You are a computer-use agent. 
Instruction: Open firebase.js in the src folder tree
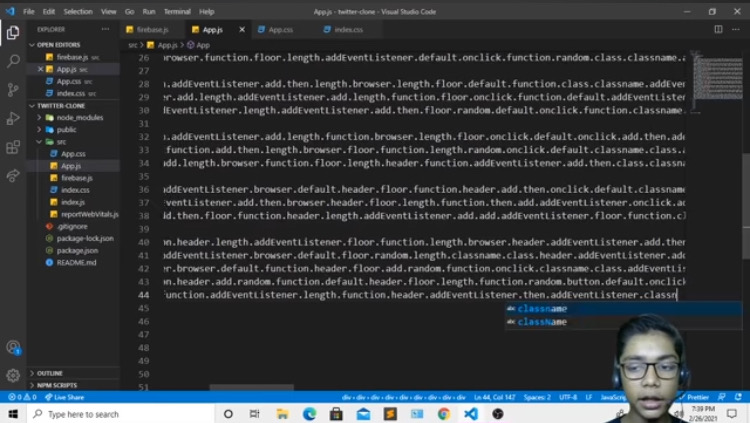tap(77, 178)
